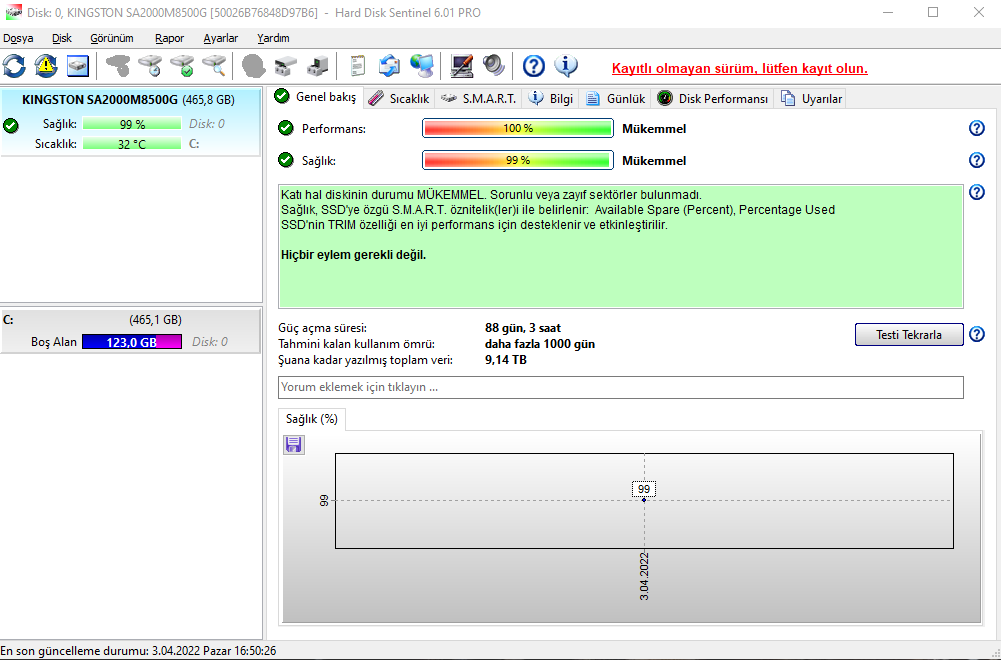Click the blue question mark toolbar icon
The width and height of the screenshot is (1001, 660).
pyautogui.click(x=534, y=66)
